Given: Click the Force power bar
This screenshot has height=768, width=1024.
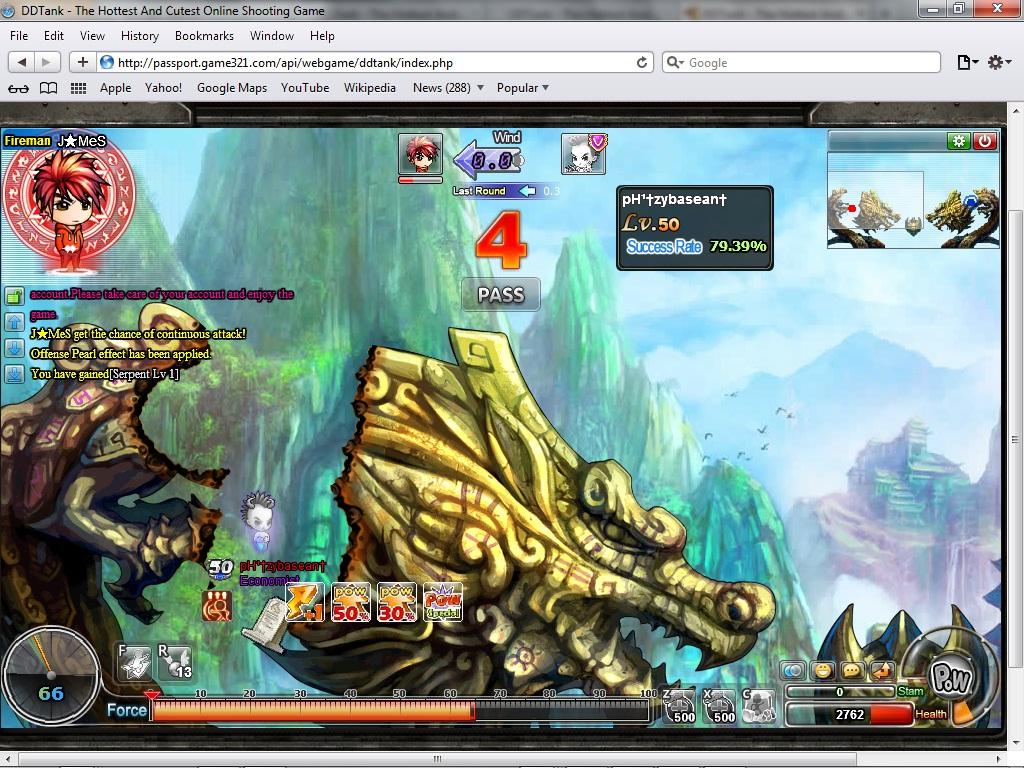Looking at the screenshot, I should click(x=400, y=711).
